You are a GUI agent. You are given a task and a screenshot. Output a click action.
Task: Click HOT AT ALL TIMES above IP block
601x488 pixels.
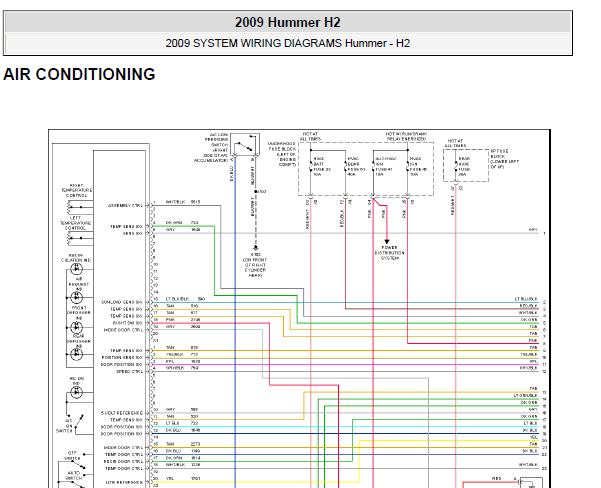pos(455,143)
